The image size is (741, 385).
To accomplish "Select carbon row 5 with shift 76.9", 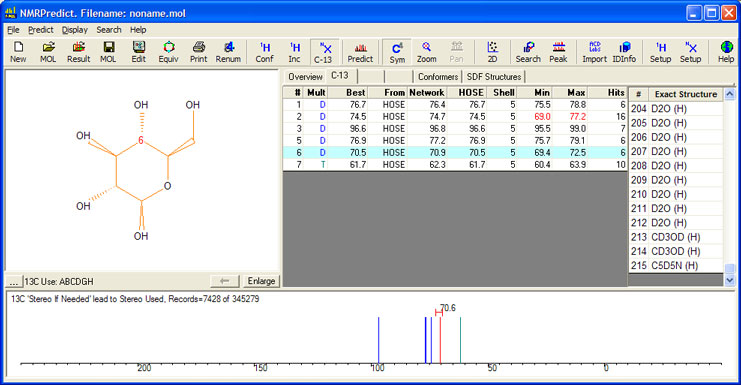I will 455,141.
